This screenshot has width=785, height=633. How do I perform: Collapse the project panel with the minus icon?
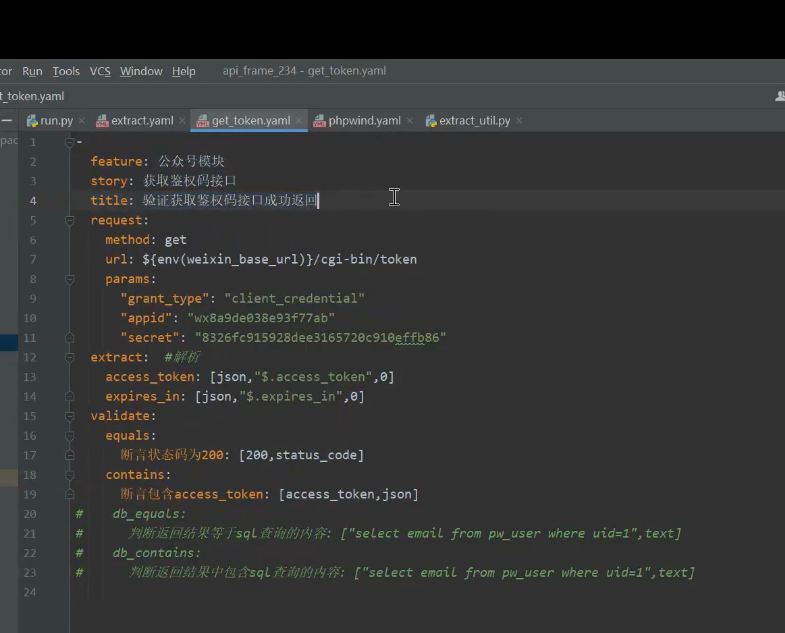tap(7, 120)
